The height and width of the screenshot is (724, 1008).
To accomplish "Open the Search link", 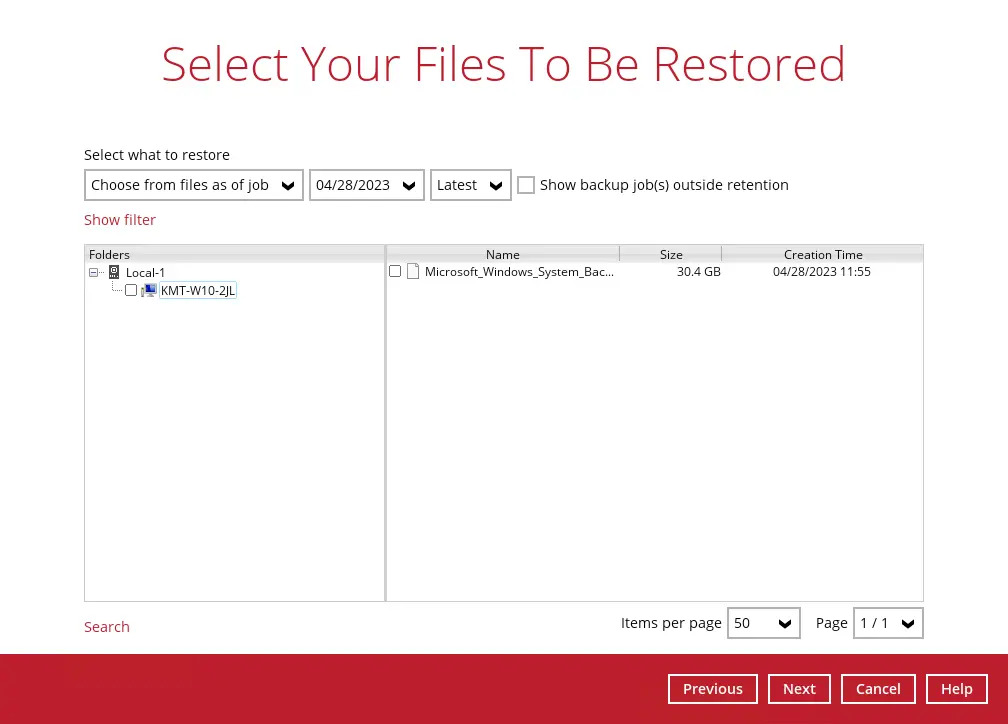I will click(x=107, y=627).
